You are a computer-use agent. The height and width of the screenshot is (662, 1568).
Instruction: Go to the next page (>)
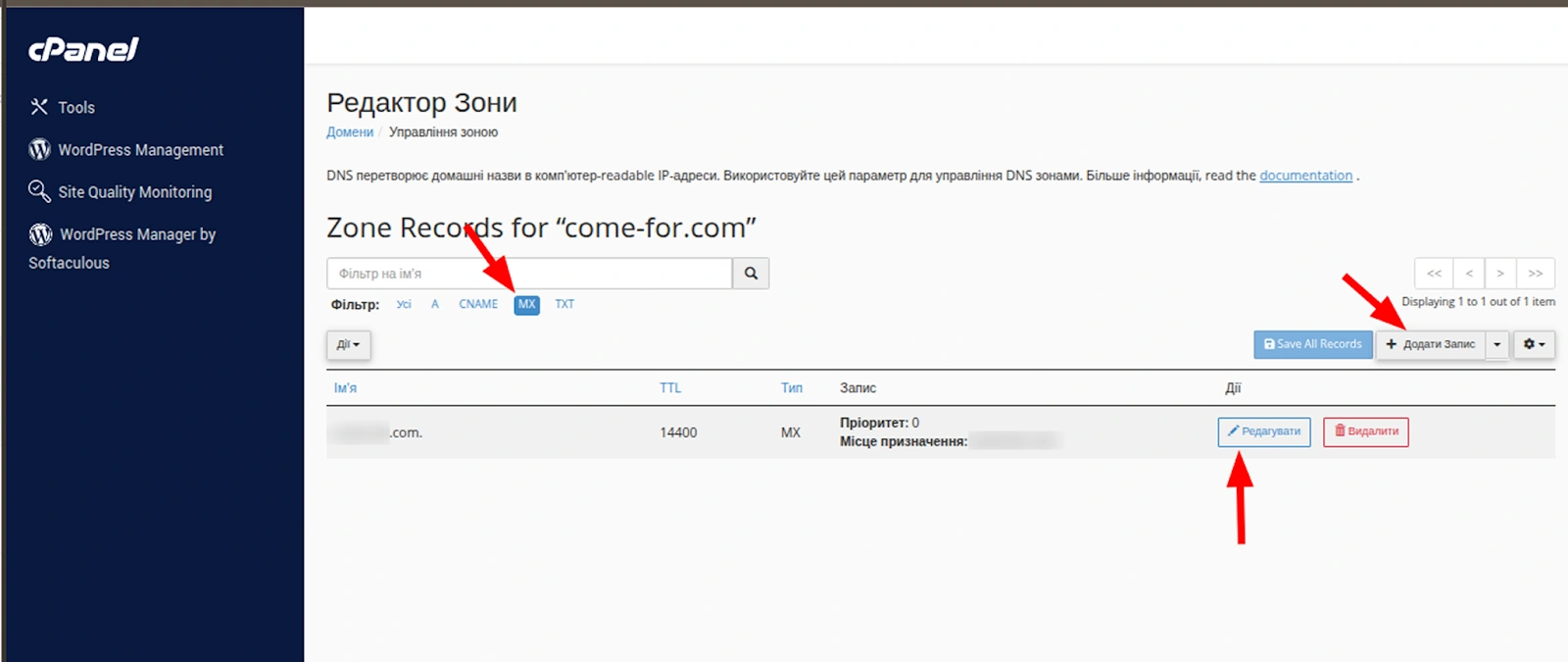(x=1500, y=274)
